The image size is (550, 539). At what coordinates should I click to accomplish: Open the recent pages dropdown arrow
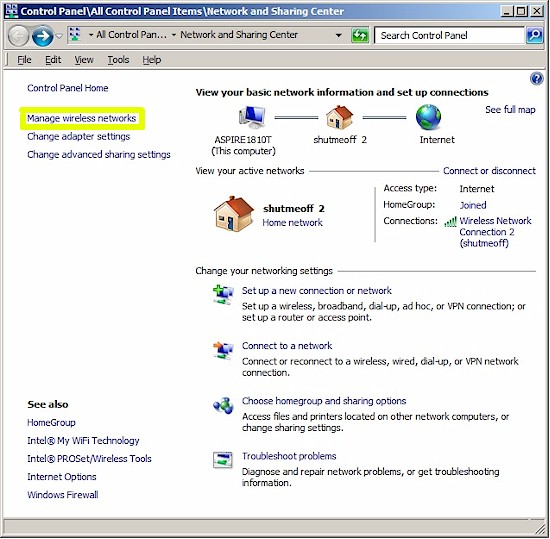[x=59, y=36]
